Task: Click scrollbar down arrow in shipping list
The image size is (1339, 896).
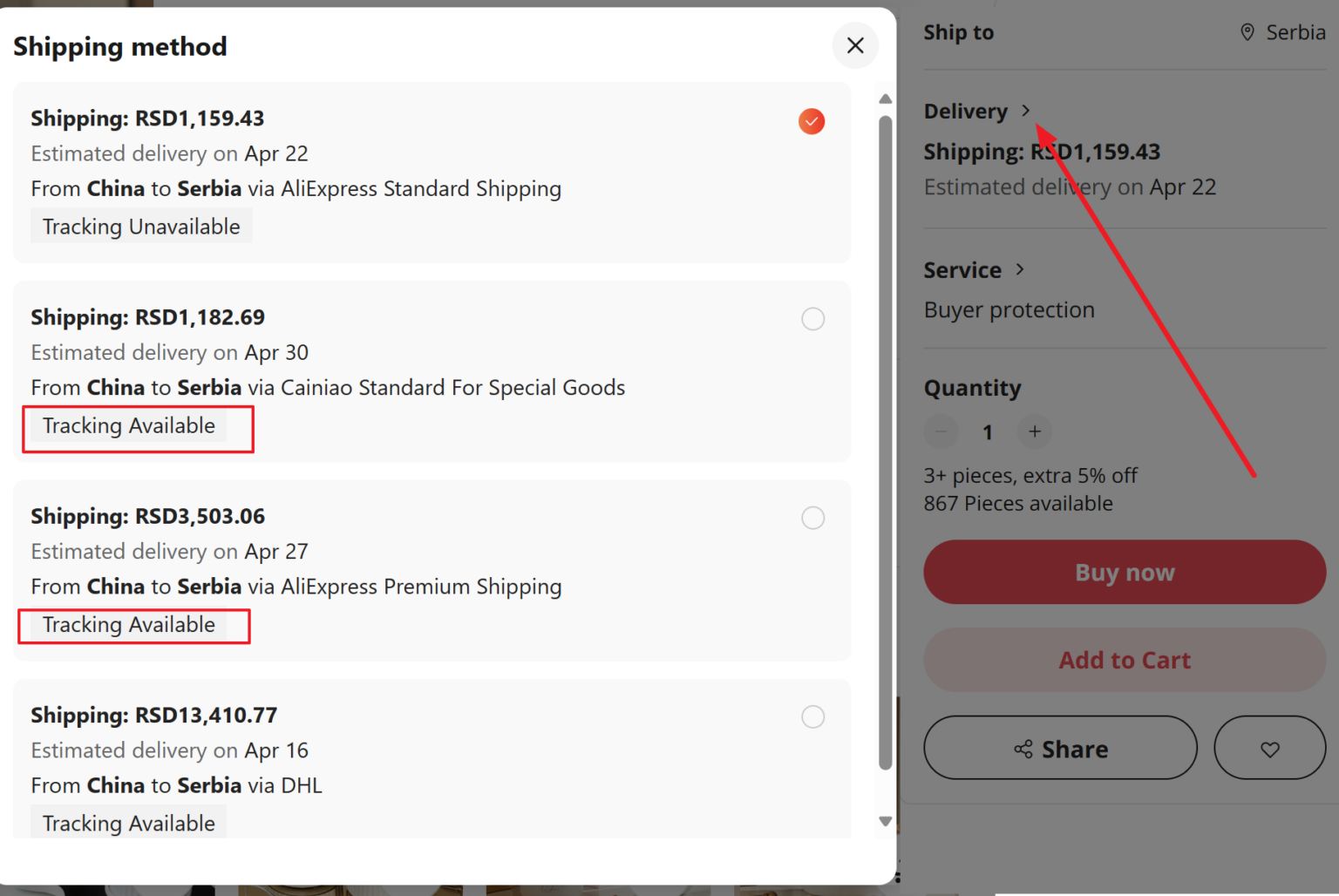Action: (x=886, y=821)
